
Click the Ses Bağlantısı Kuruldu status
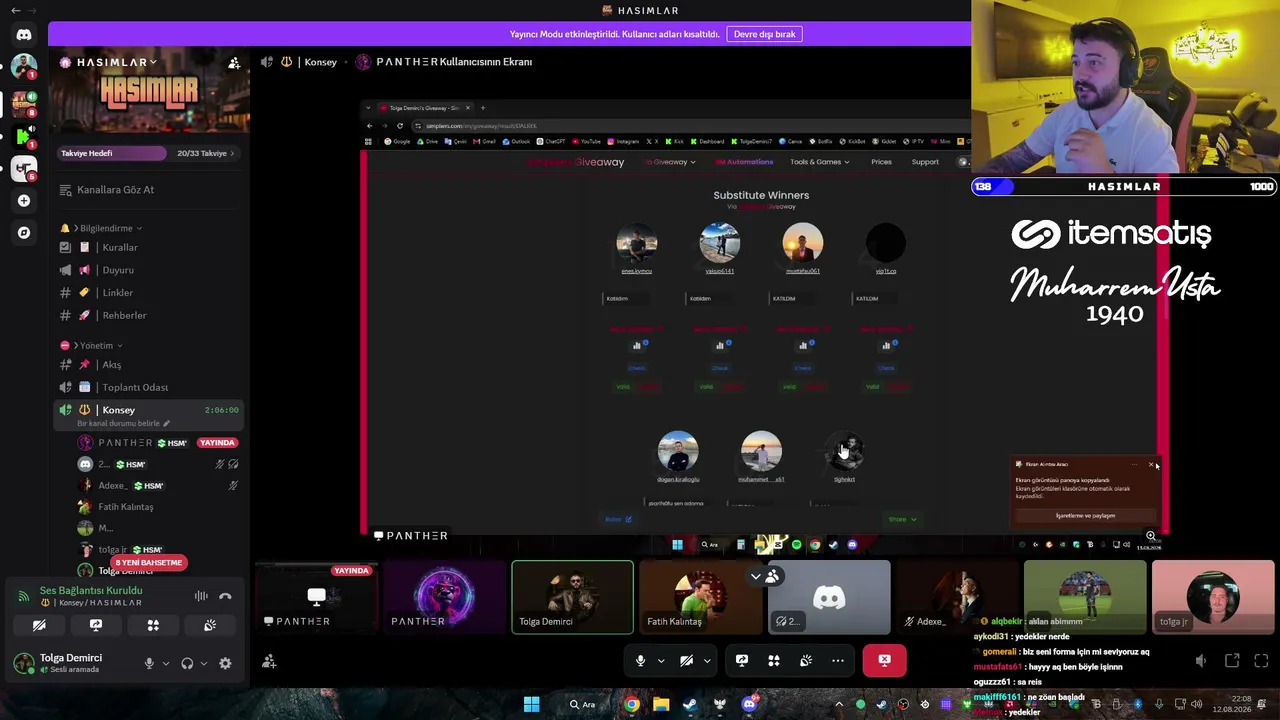(91, 590)
